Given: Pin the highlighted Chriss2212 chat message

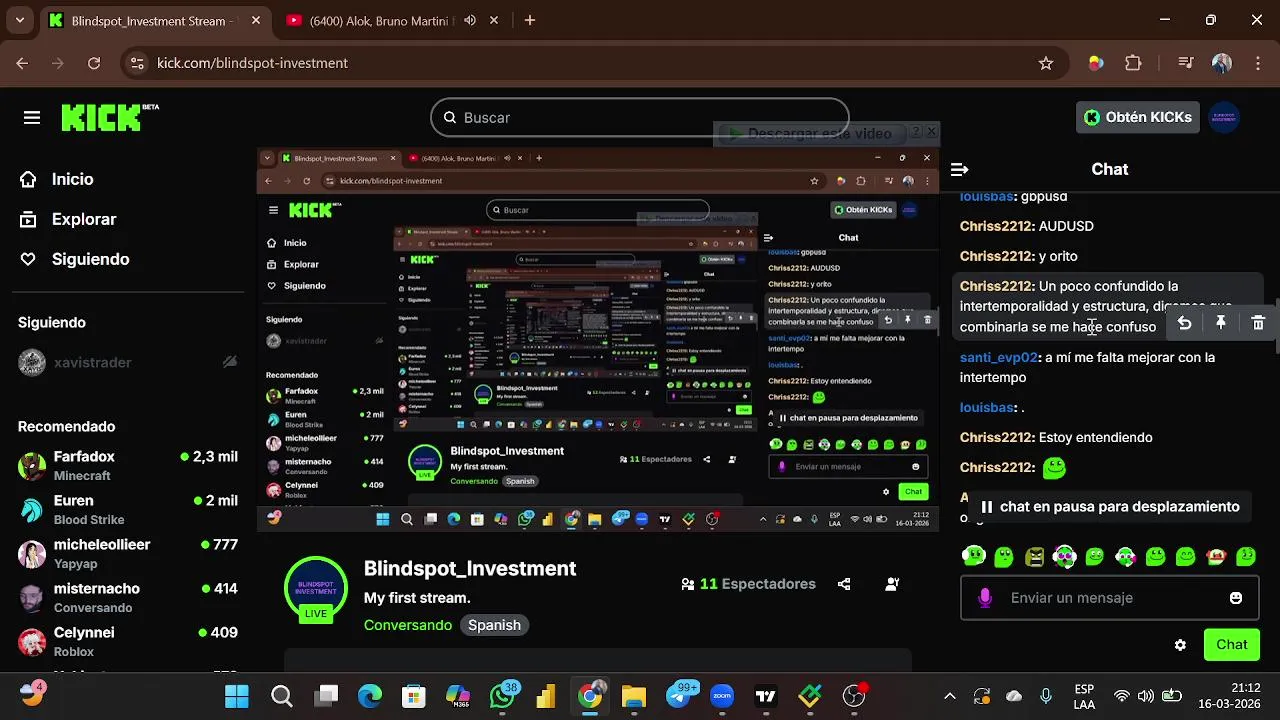Looking at the screenshot, I should coord(1221,323).
